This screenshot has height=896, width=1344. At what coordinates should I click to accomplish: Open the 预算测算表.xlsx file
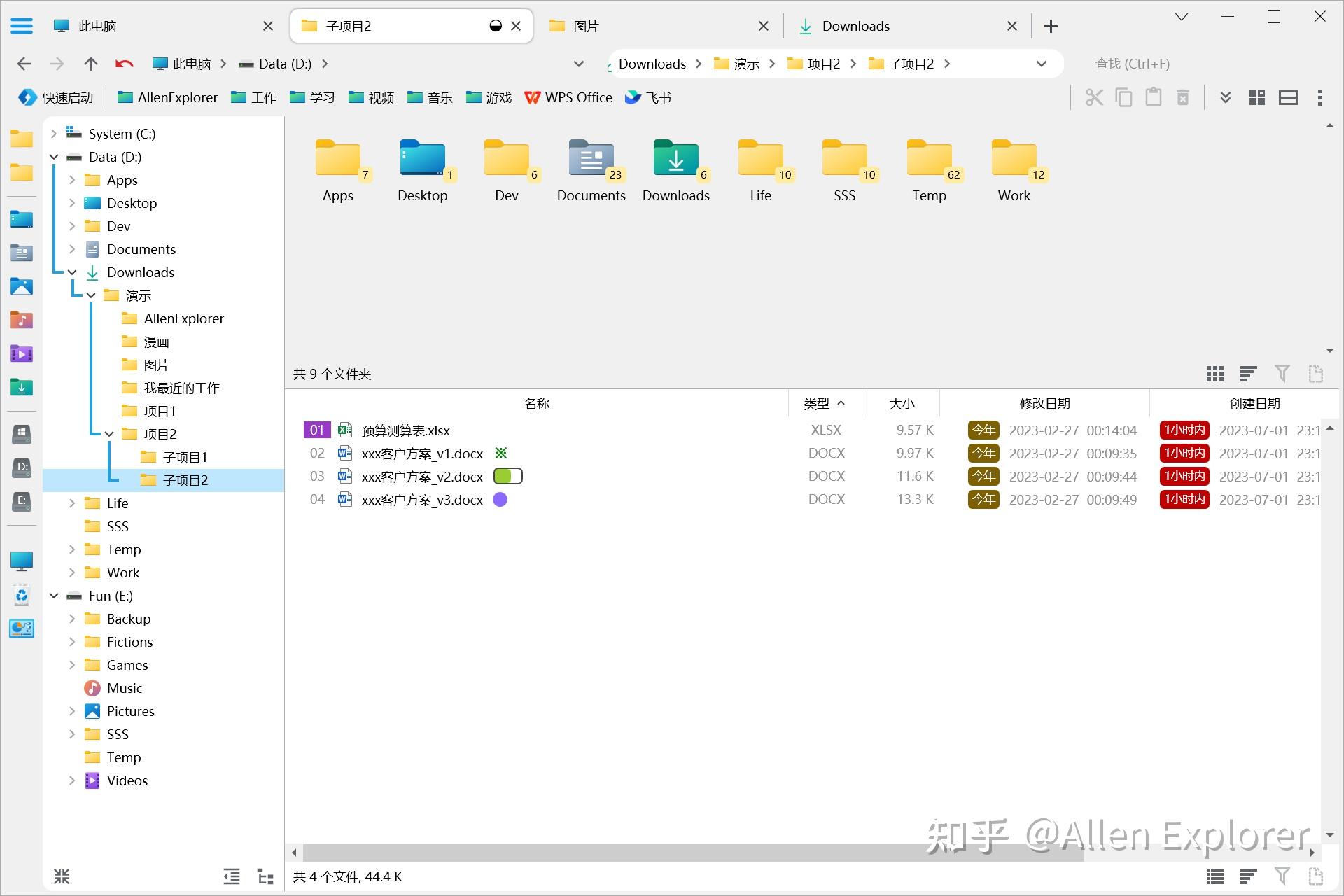pos(405,430)
